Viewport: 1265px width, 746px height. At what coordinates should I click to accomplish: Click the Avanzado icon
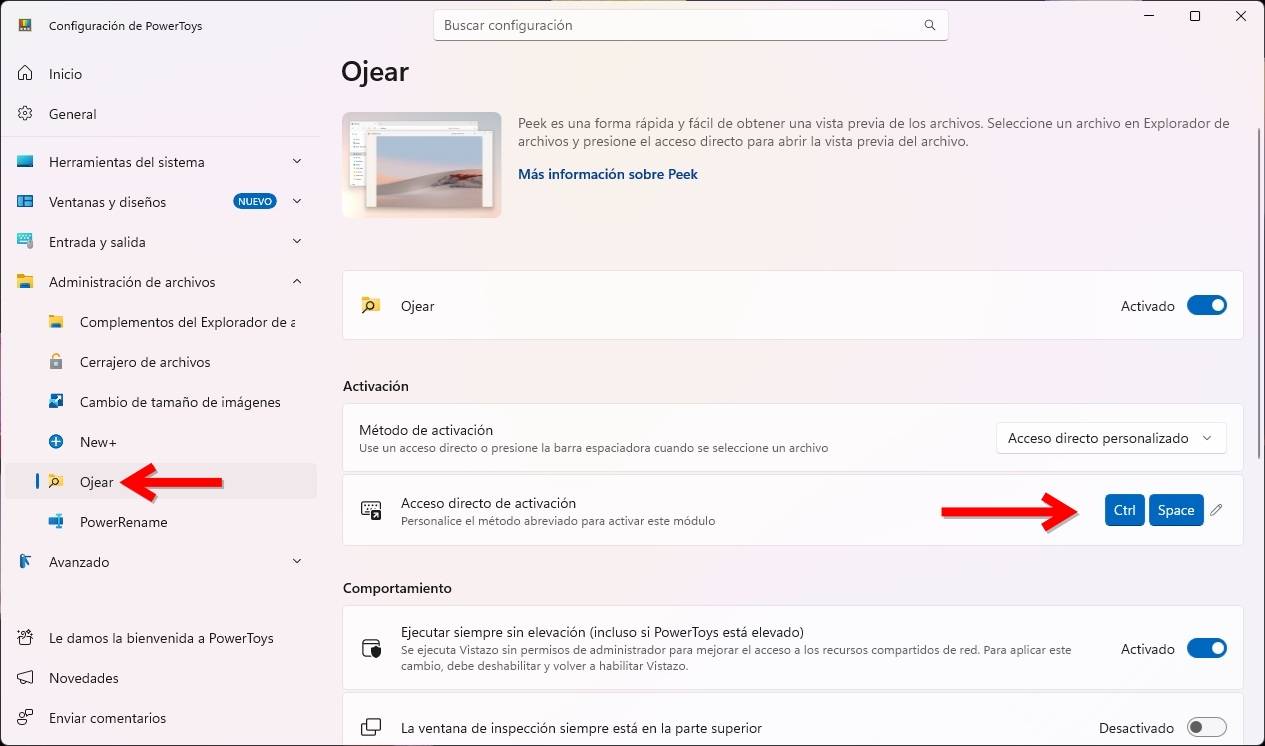click(26, 562)
